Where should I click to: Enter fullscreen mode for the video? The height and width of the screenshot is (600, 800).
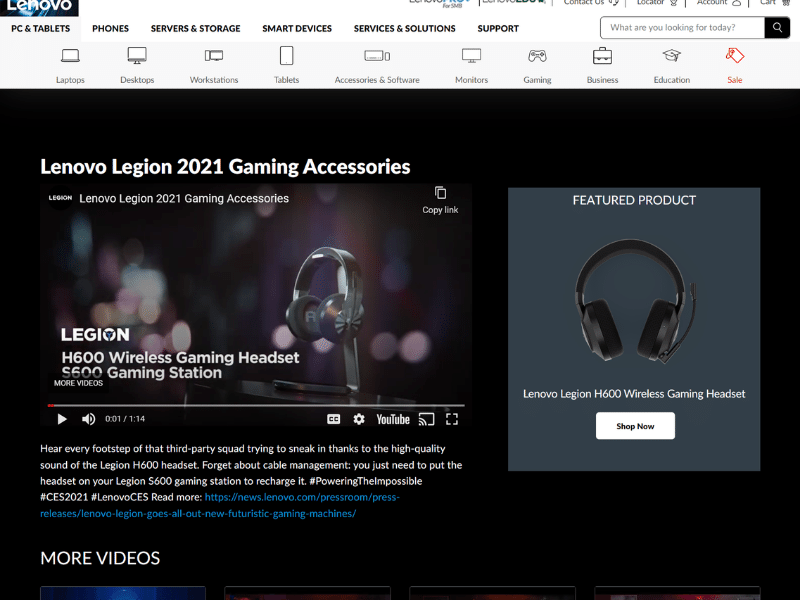click(452, 419)
